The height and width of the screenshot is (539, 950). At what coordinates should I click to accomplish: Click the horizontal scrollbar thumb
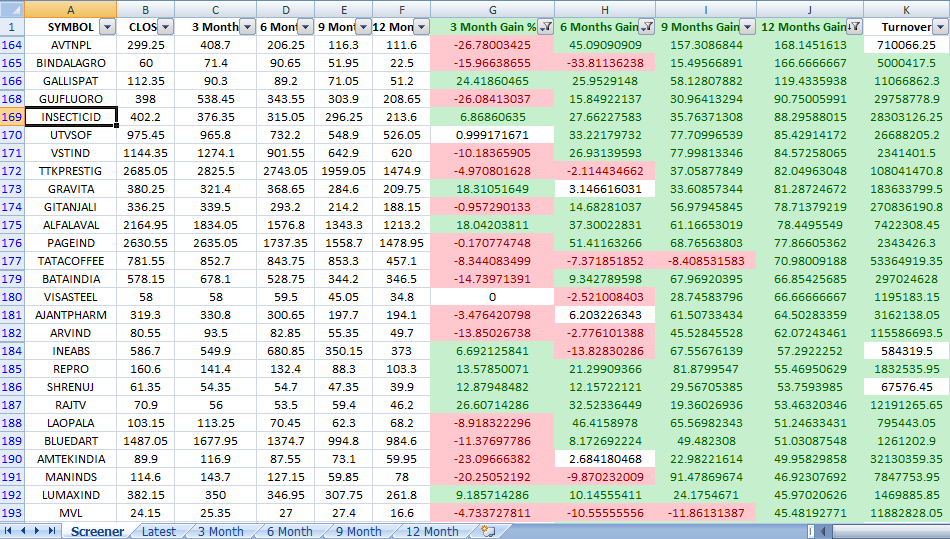[x=891, y=532]
